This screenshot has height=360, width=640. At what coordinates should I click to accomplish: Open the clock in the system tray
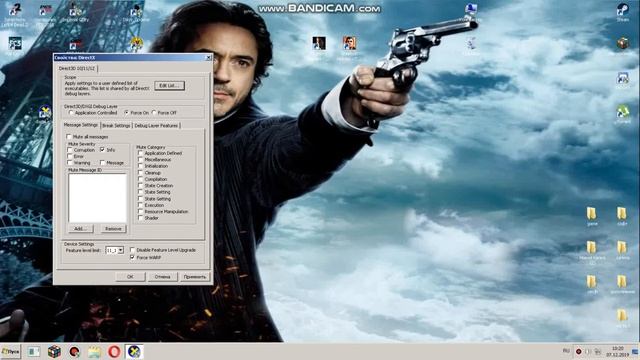[618, 351]
